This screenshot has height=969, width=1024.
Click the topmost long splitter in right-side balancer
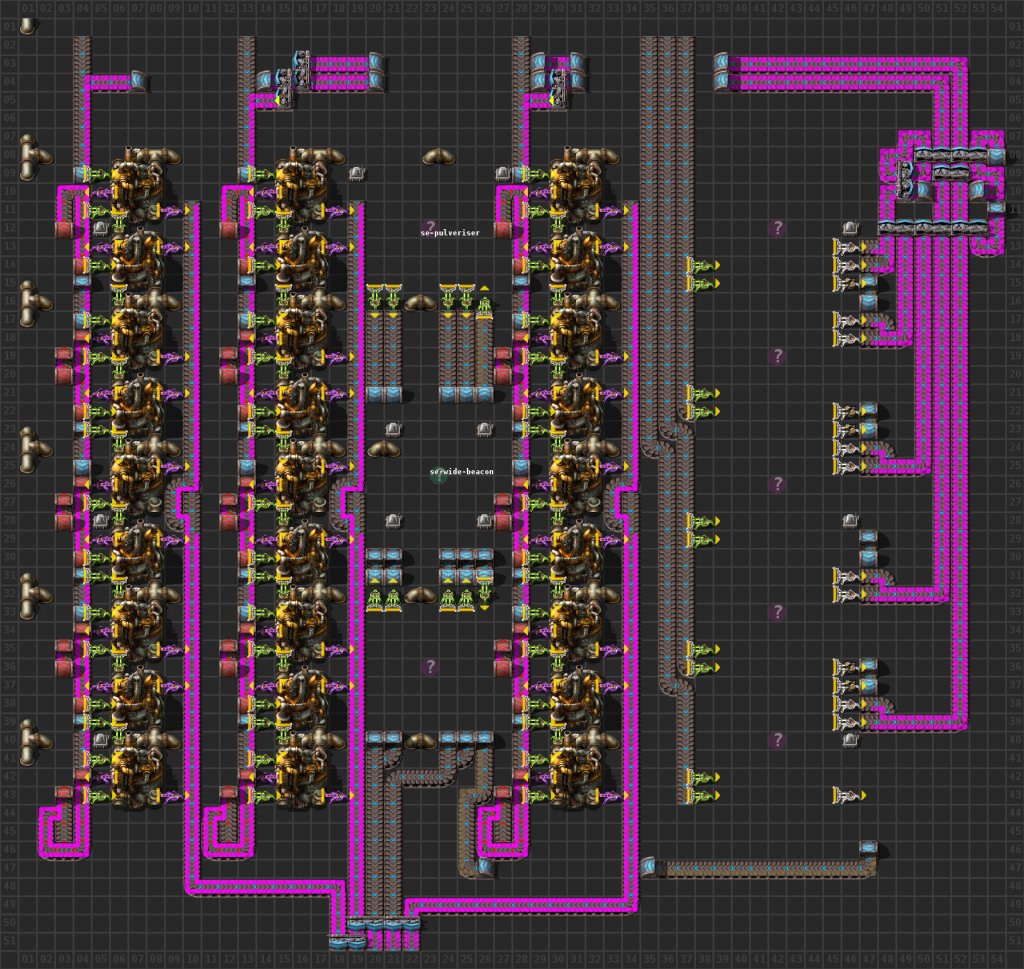click(x=950, y=155)
